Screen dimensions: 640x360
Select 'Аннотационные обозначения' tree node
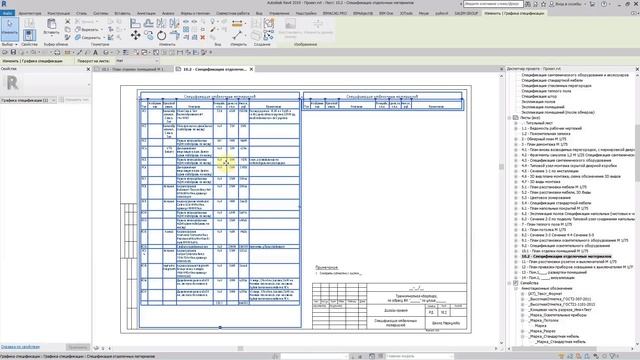point(547,288)
